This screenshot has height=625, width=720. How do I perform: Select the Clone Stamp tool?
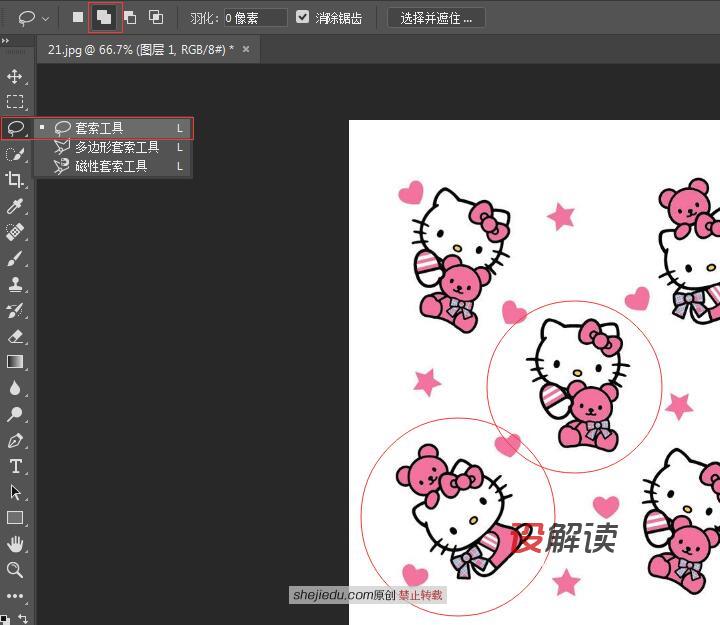[15, 284]
